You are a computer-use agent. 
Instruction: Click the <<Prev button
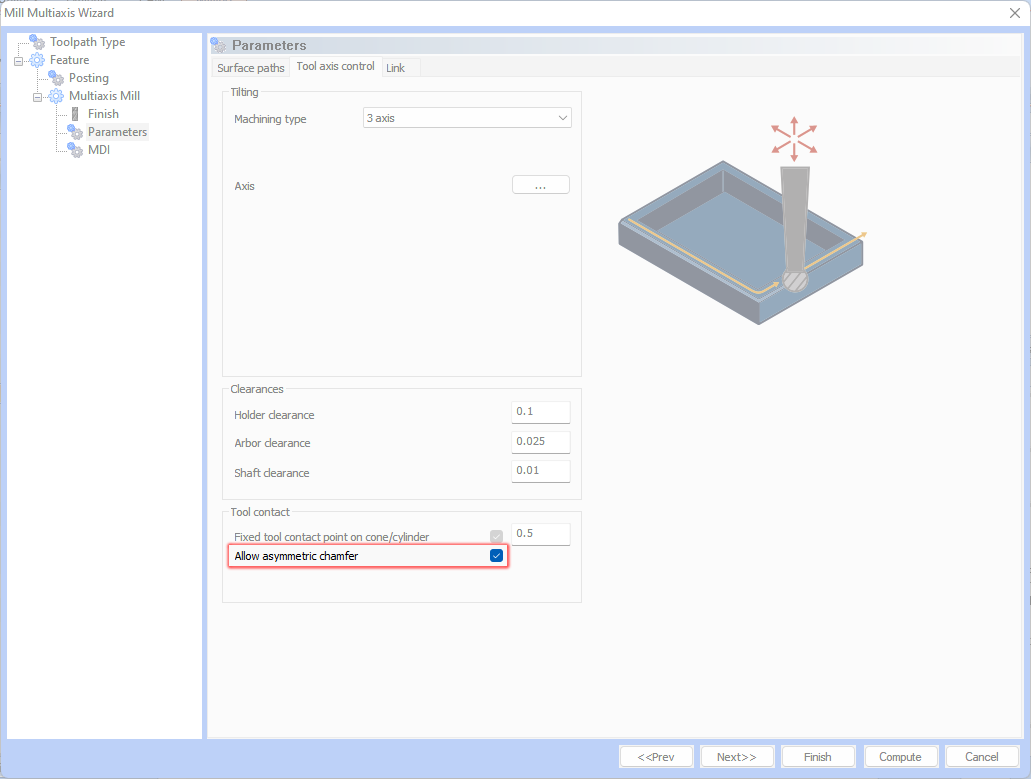click(x=656, y=757)
